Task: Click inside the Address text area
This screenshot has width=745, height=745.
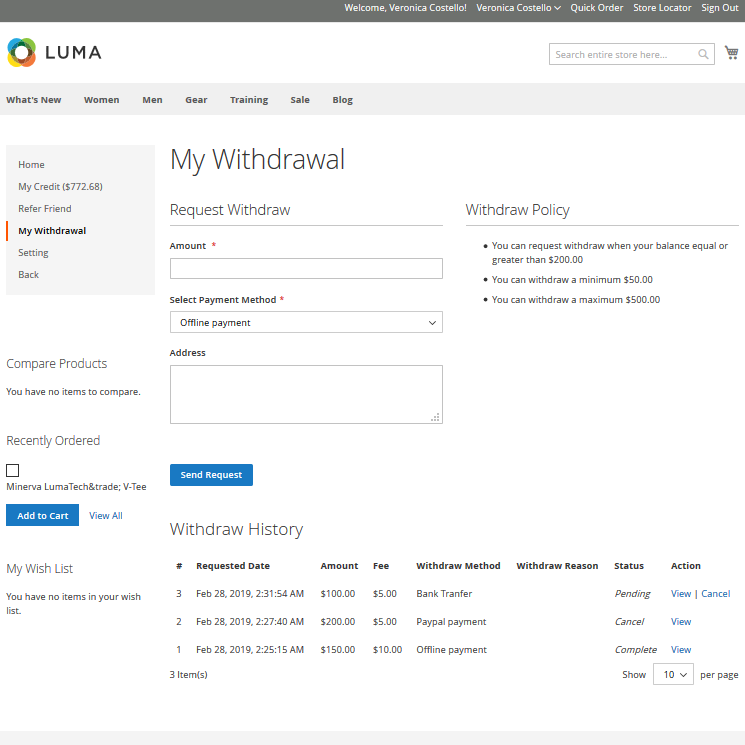Action: click(x=306, y=394)
